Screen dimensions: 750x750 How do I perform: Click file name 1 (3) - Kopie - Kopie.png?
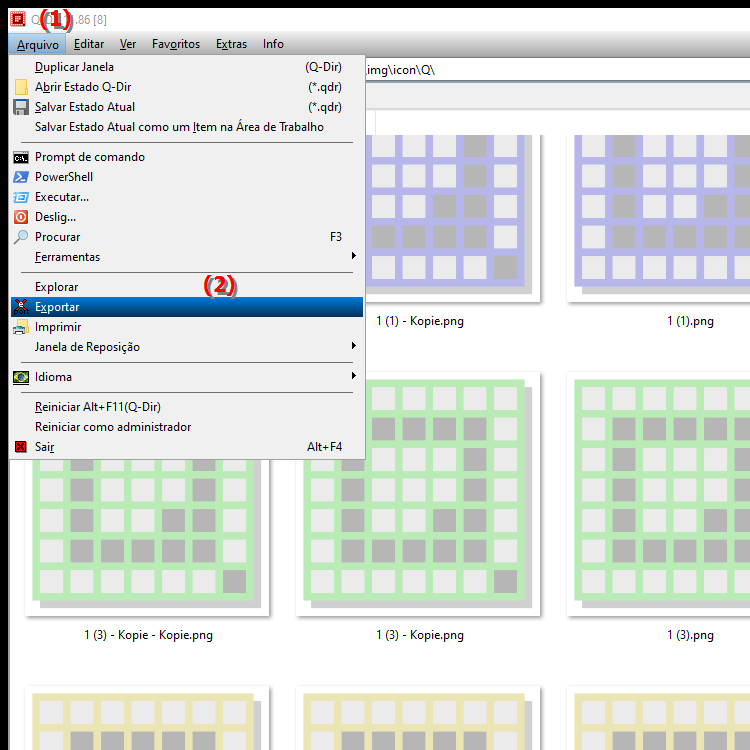click(149, 635)
